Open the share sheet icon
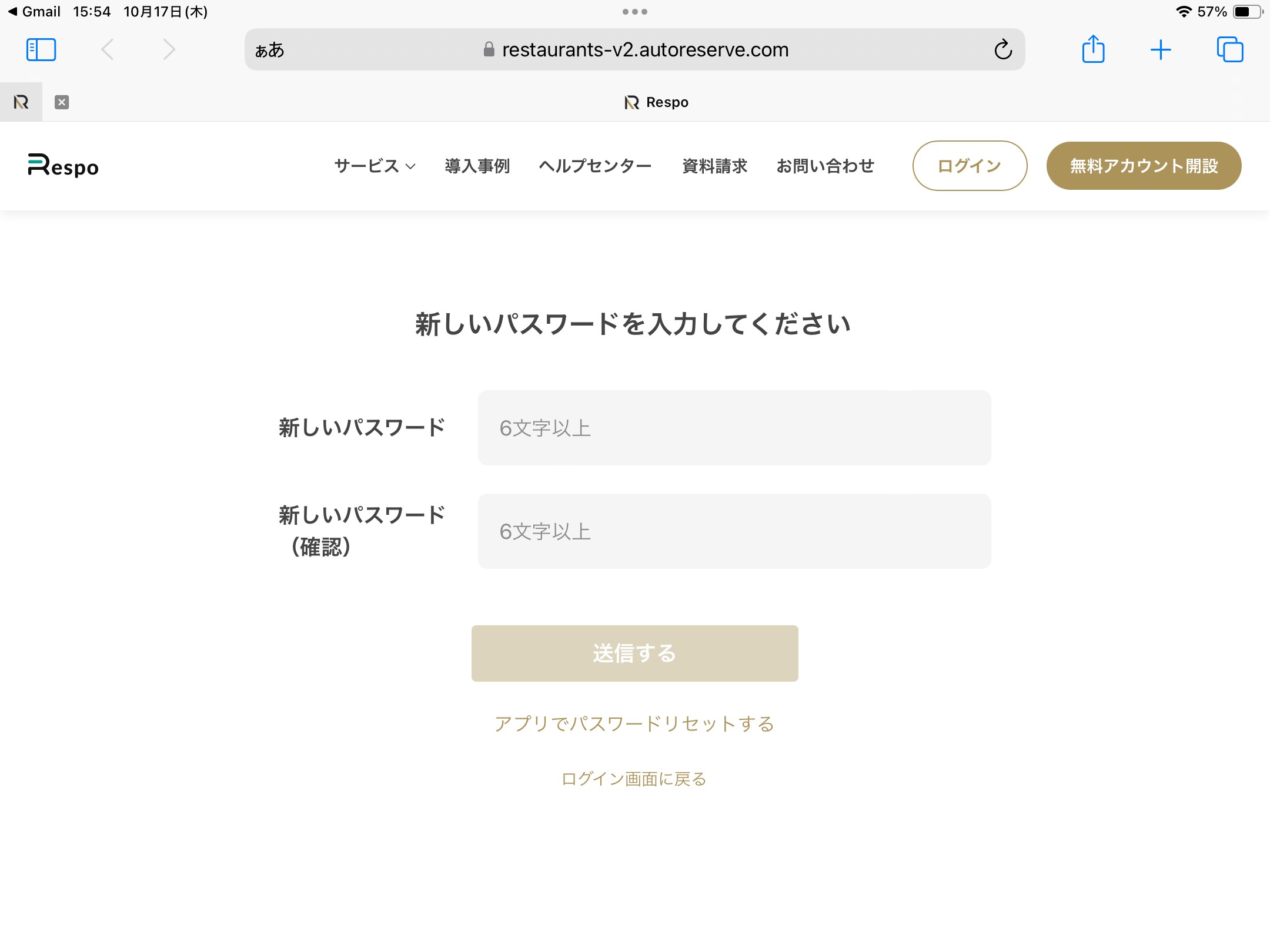 pos(1093,49)
